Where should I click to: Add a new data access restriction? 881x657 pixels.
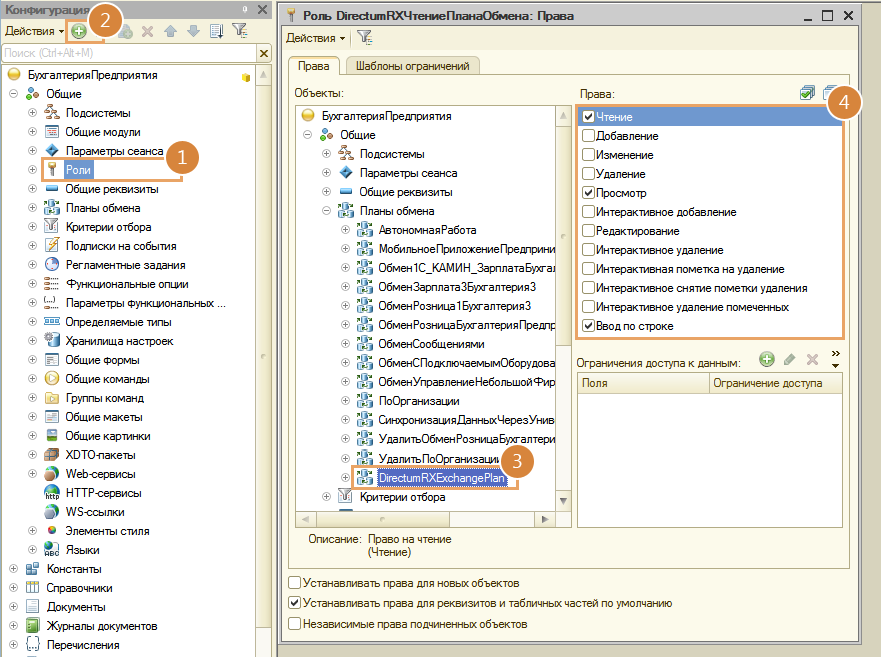coord(766,358)
